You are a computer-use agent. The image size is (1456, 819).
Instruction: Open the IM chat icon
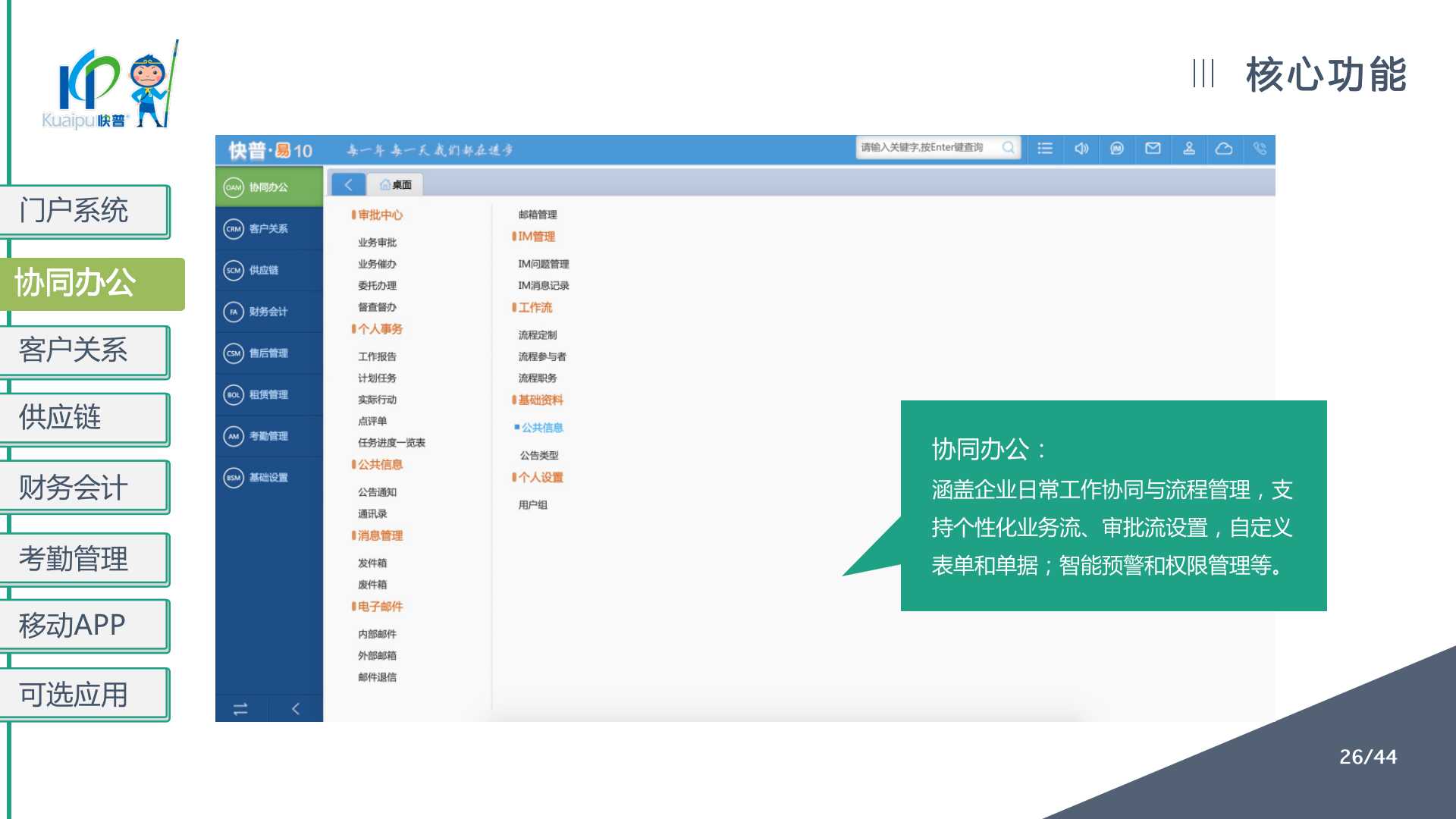pyautogui.click(x=1117, y=149)
